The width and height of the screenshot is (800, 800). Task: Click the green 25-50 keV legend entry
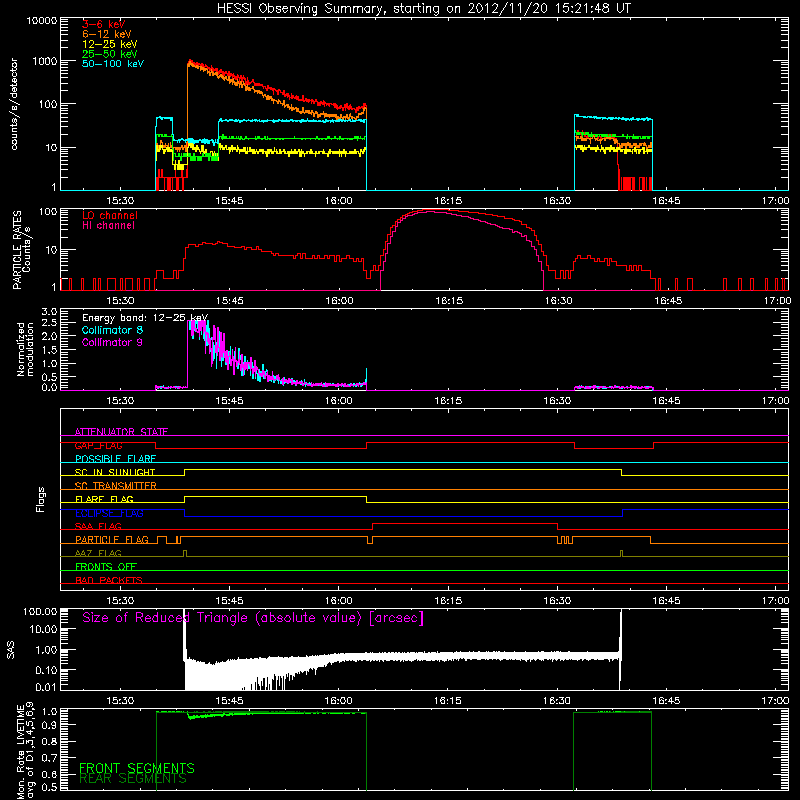pyautogui.click(x=110, y=54)
